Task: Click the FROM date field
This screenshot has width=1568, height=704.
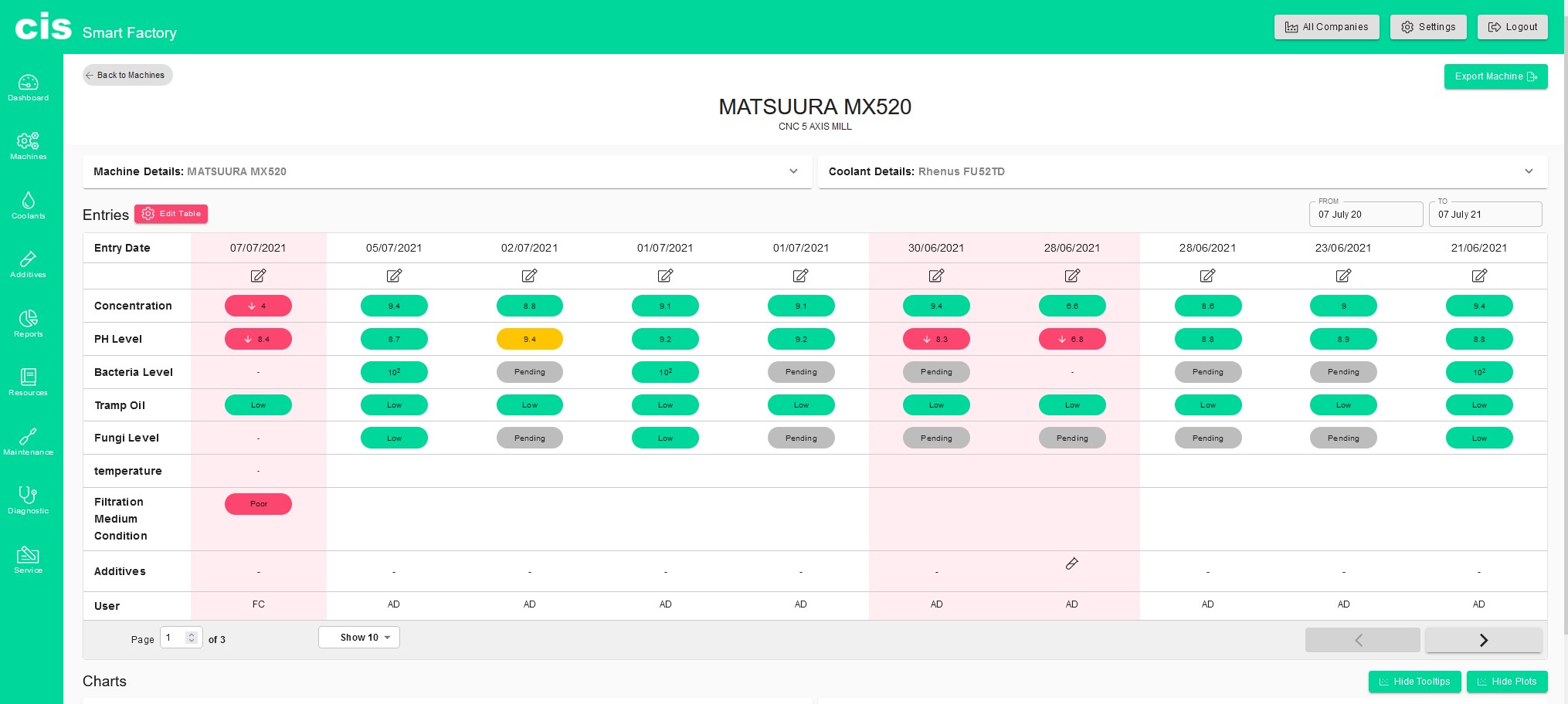Action: 1365,215
